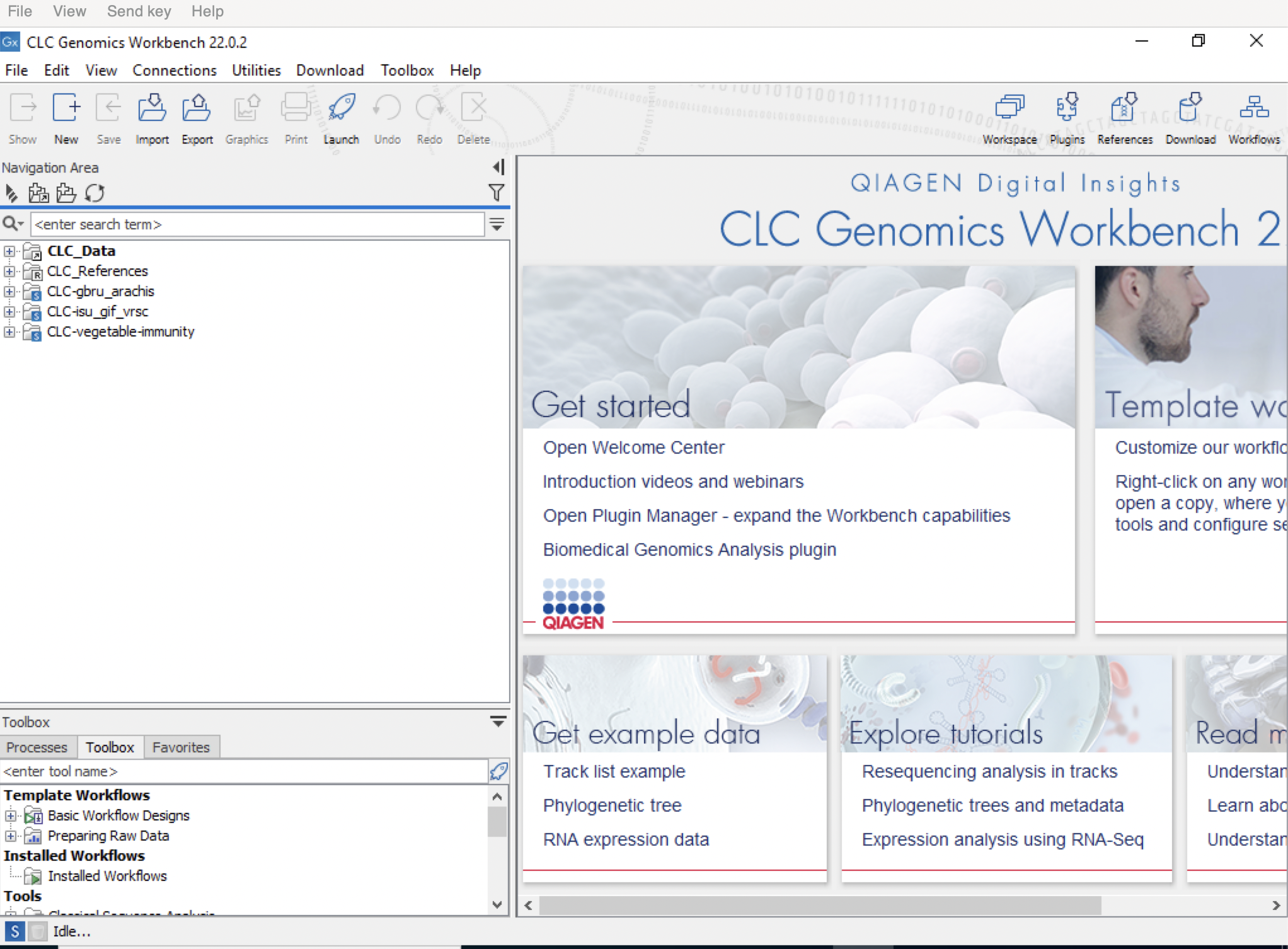
Task: Click the refresh icon in Navigation Area
Action: tap(95, 193)
